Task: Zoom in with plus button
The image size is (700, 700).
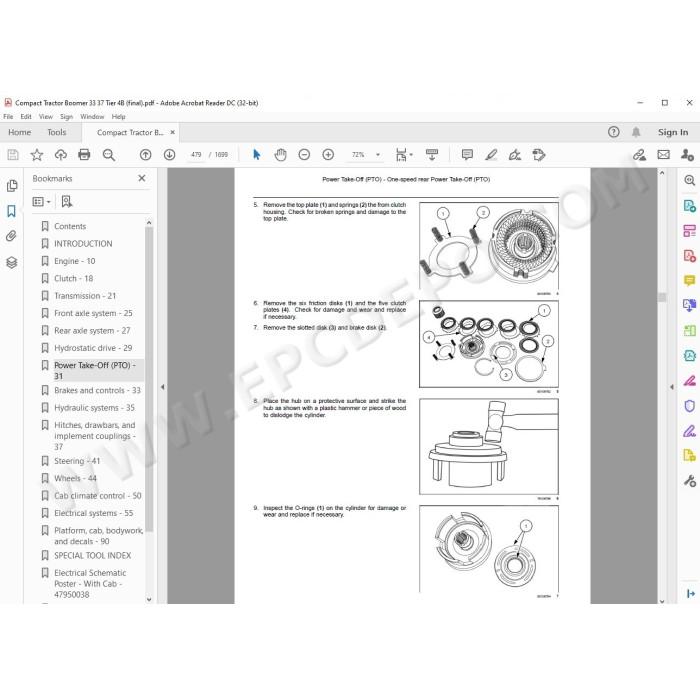Action: click(328, 155)
